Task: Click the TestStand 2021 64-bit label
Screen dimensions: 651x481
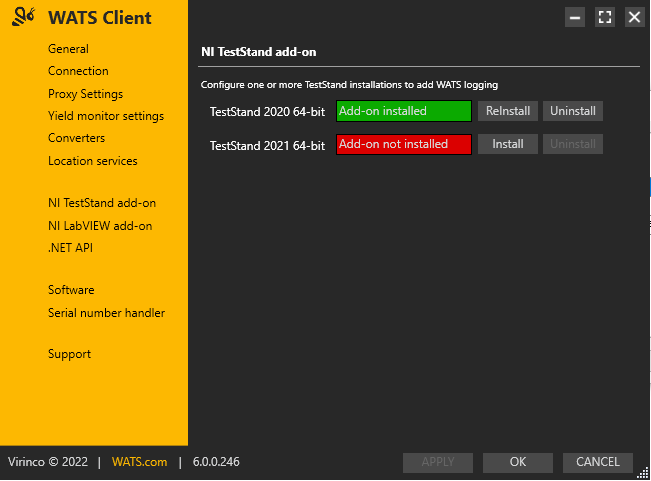Action: (x=267, y=146)
